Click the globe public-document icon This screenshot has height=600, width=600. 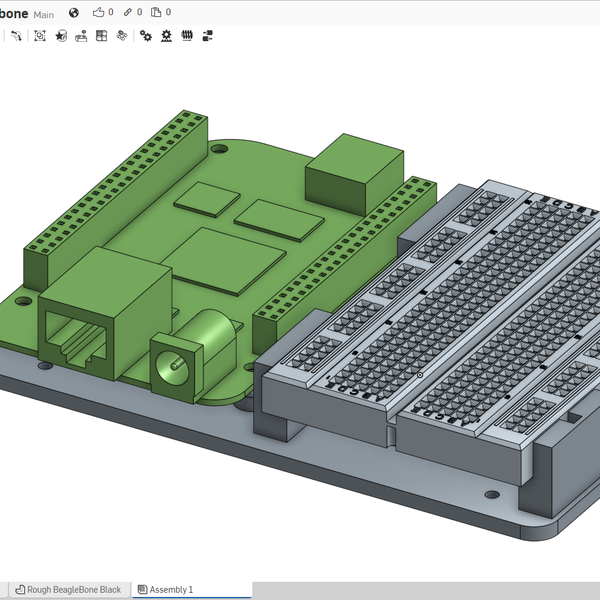pos(74,13)
